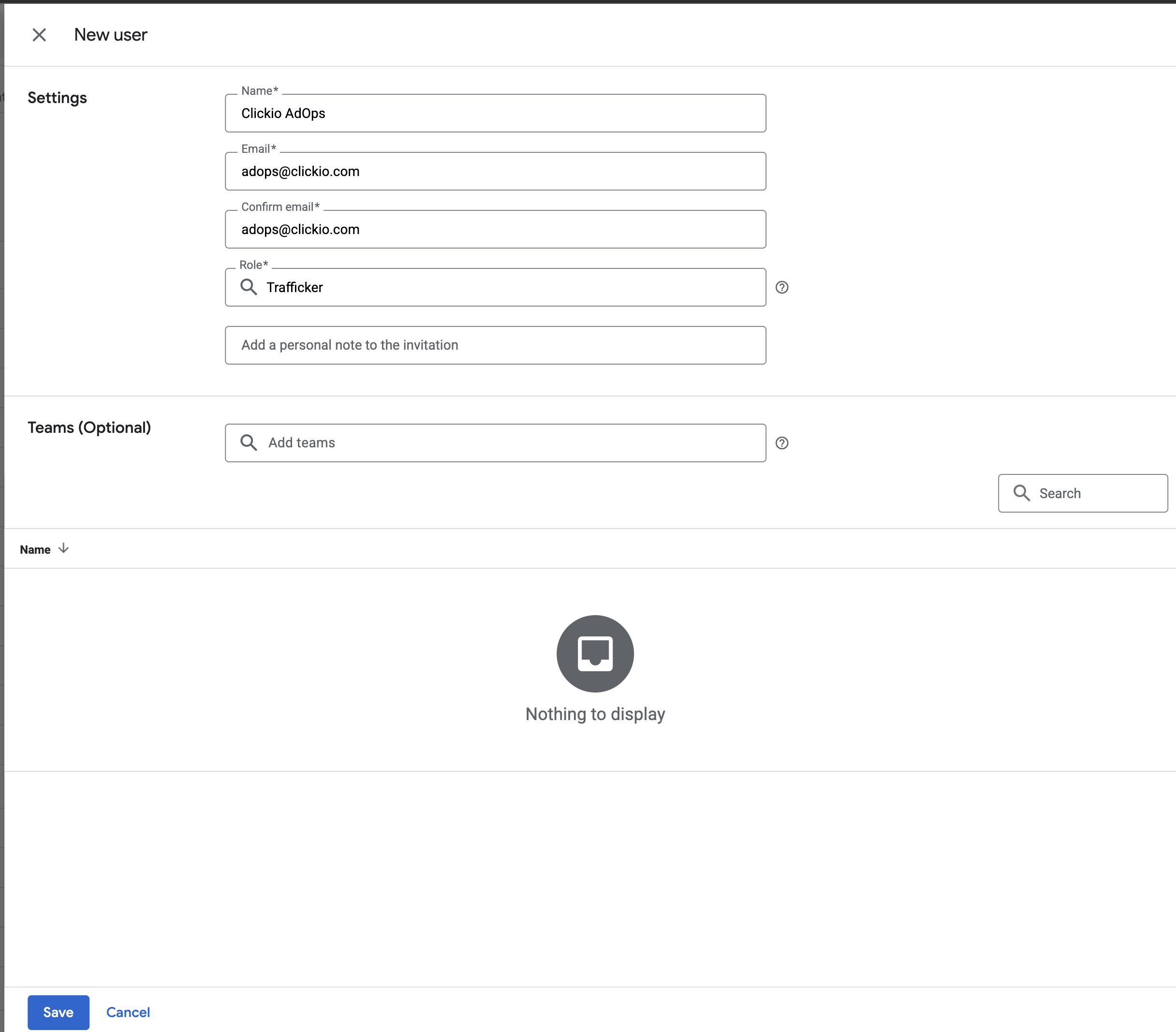This screenshot has width=1176, height=1032.
Task: Sort teams by Name arrow
Action: 64,549
